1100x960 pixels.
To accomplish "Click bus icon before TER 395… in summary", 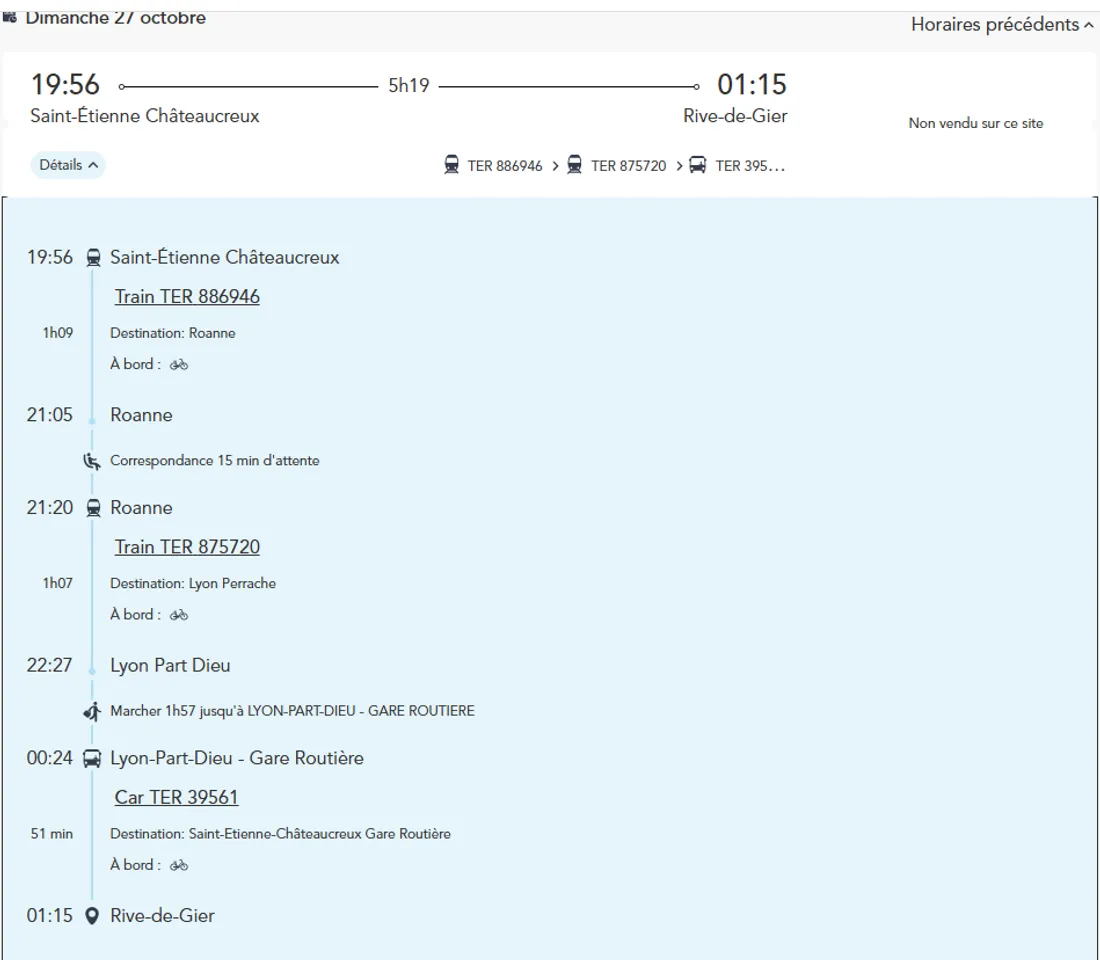I will click(698, 166).
